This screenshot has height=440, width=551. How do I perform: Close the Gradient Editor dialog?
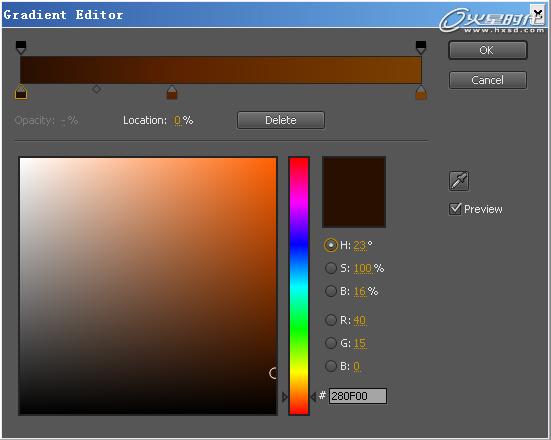537,13
